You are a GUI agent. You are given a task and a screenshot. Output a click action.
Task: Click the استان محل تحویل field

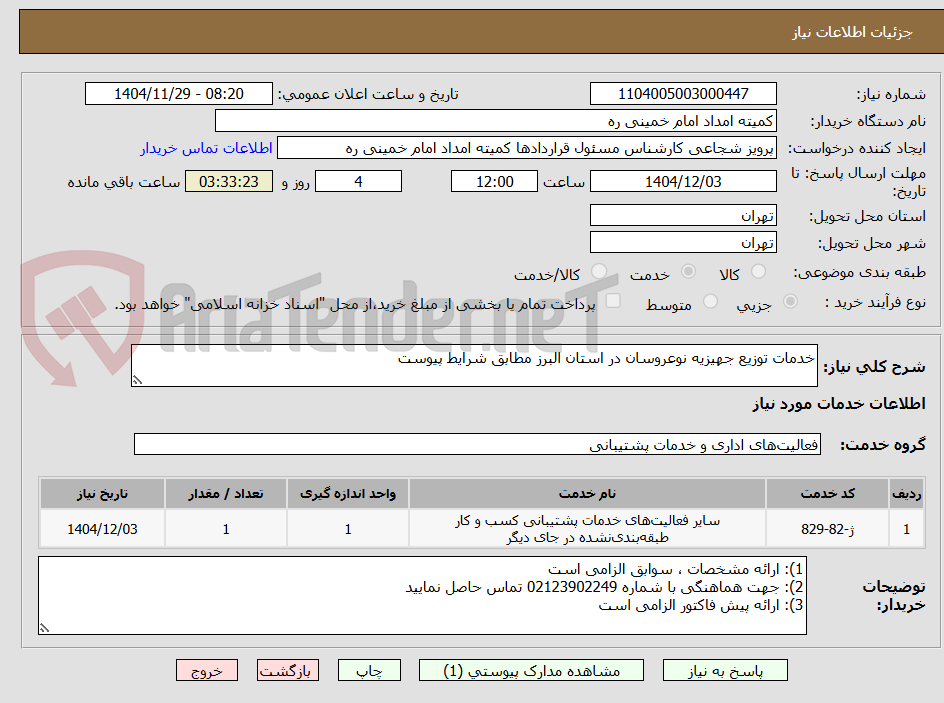(x=683, y=215)
